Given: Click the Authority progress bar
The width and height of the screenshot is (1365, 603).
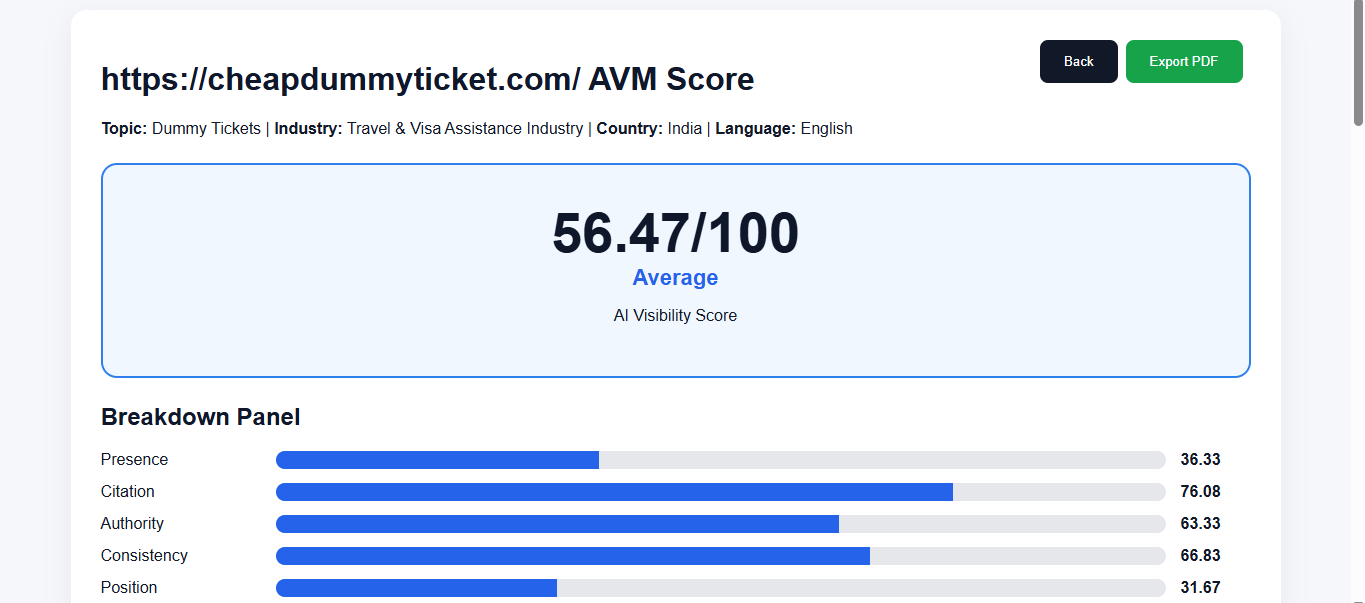Looking at the screenshot, I should [721, 524].
